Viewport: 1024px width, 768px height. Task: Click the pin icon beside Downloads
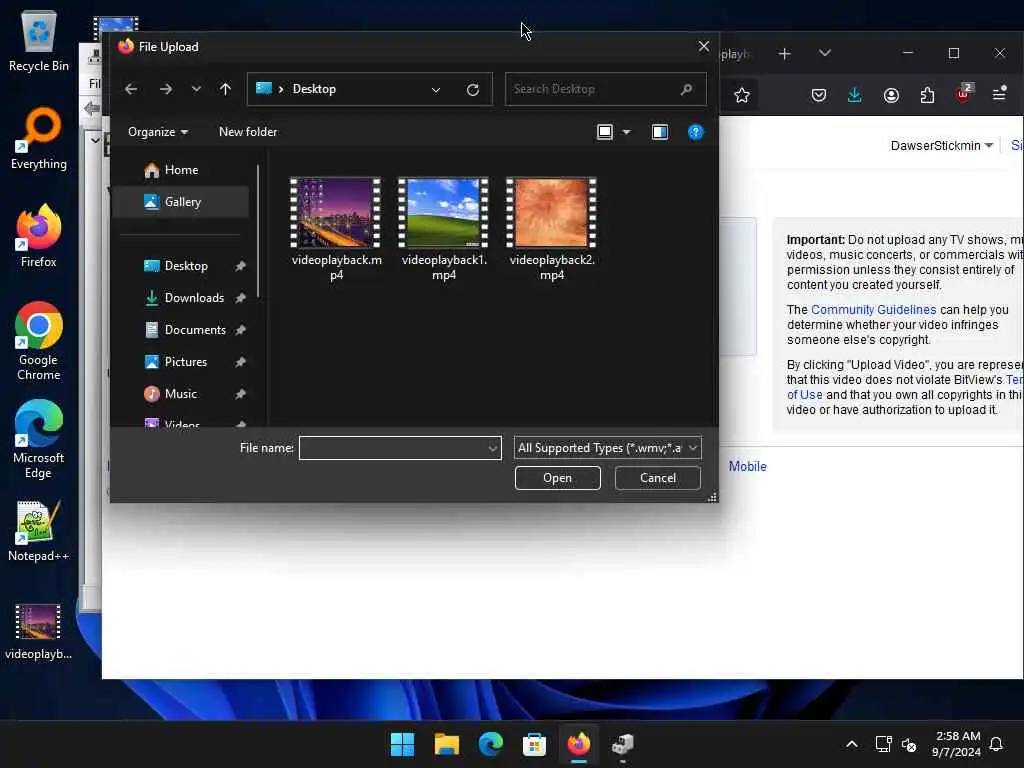(x=240, y=298)
